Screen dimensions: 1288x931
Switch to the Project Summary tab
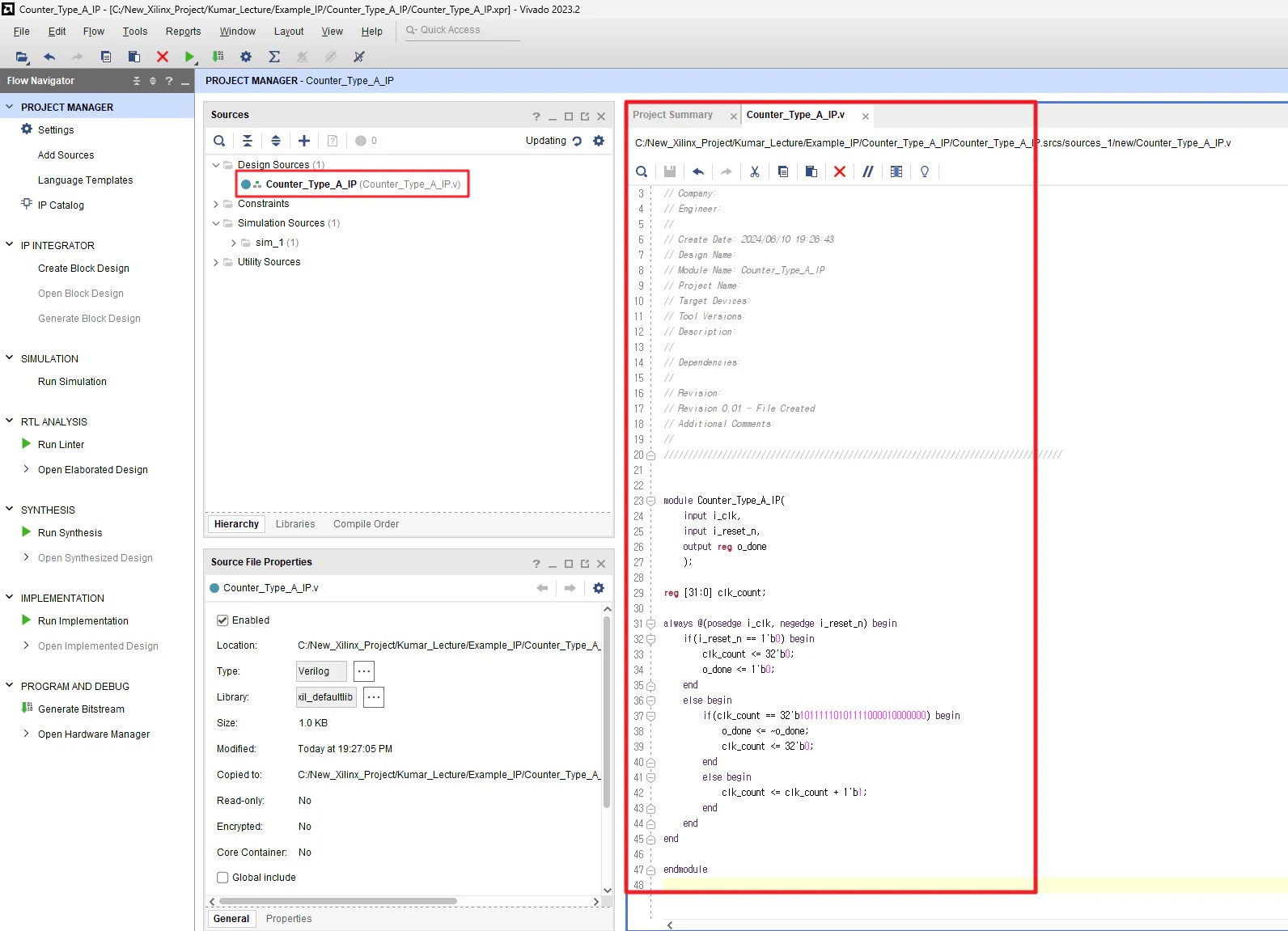point(673,115)
